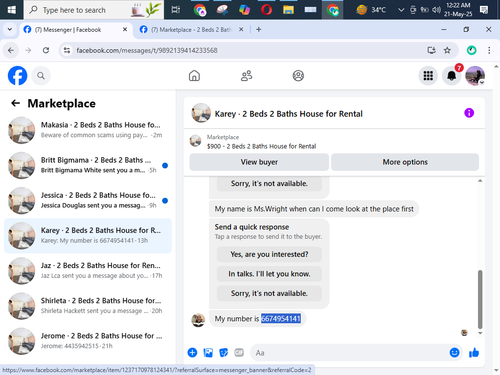This screenshot has width=500, height=375.
Task: Open the nine-dot Menu grid icon
Action: (x=428, y=76)
